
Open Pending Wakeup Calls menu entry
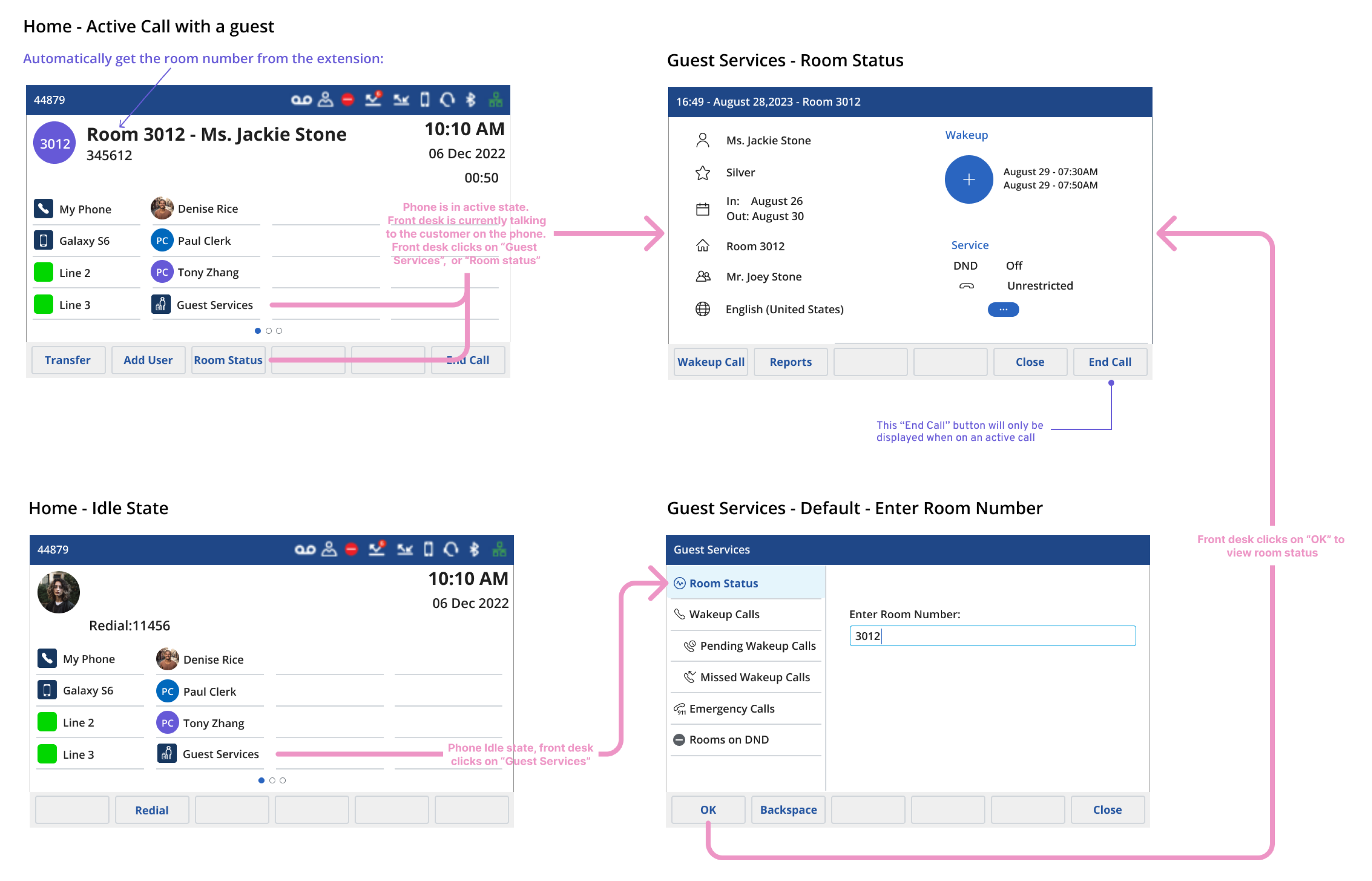coord(757,646)
